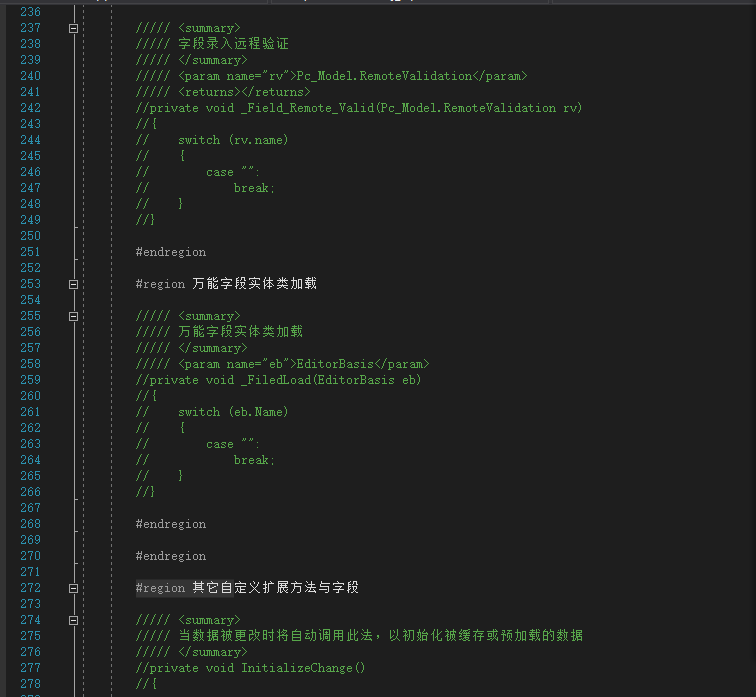Click line number 259 in the gutter
The height and width of the screenshot is (697, 756).
tap(30, 380)
